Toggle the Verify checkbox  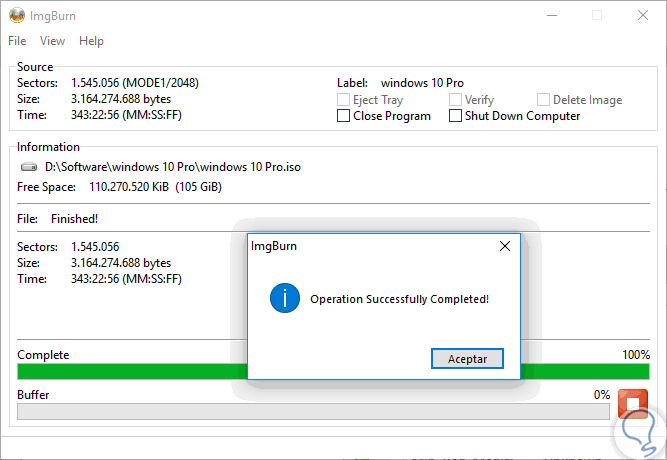(455, 100)
